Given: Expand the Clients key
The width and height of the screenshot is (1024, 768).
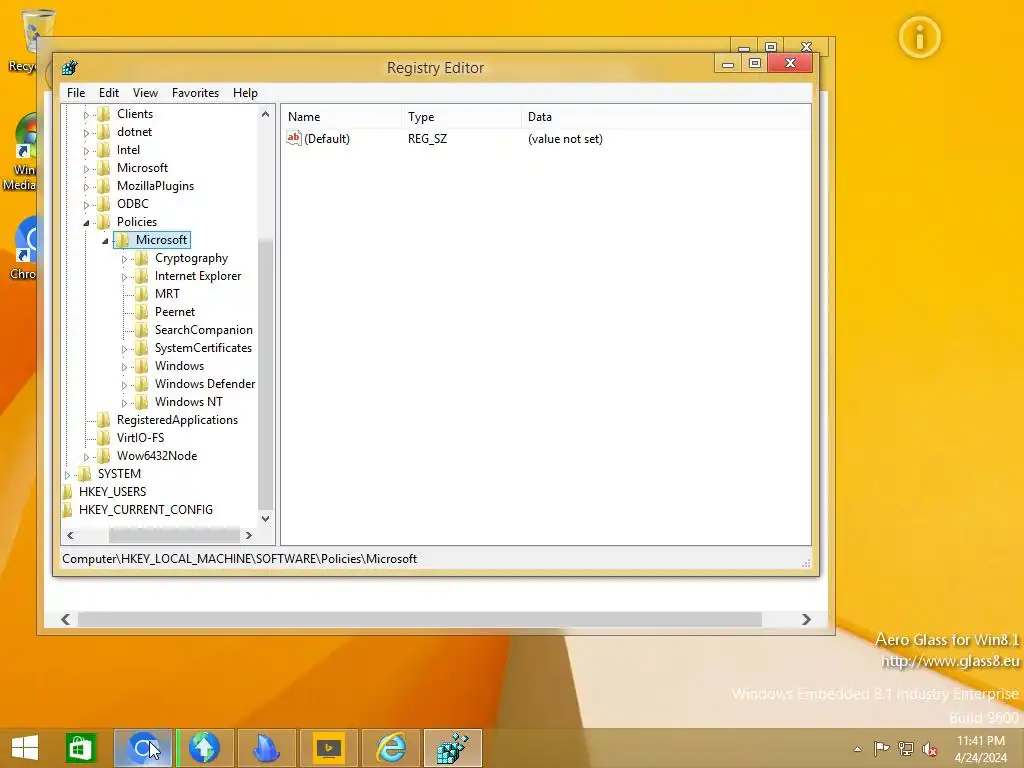Looking at the screenshot, I should click(86, 115).
